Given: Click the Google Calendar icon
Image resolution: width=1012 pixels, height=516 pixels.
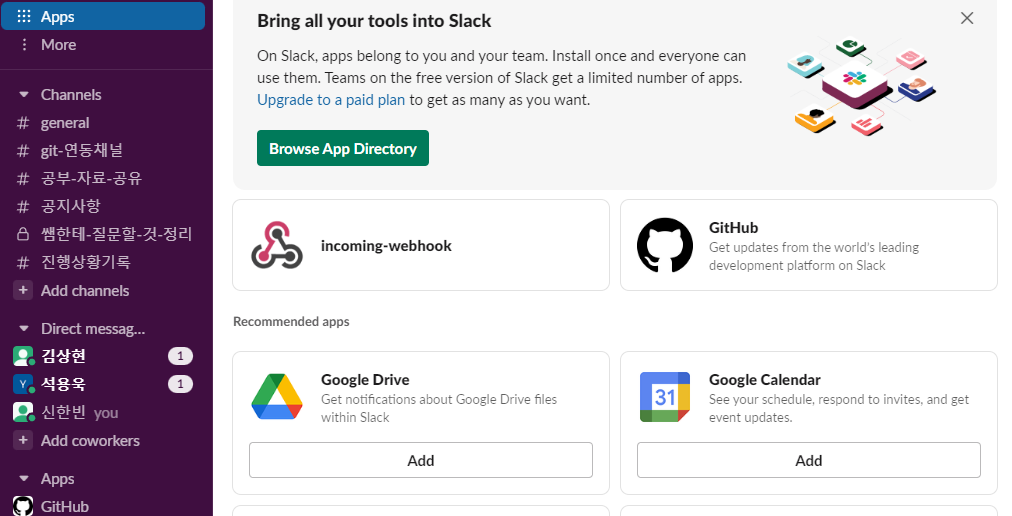Looking at the screenshot, I should (x=665, y=397).
